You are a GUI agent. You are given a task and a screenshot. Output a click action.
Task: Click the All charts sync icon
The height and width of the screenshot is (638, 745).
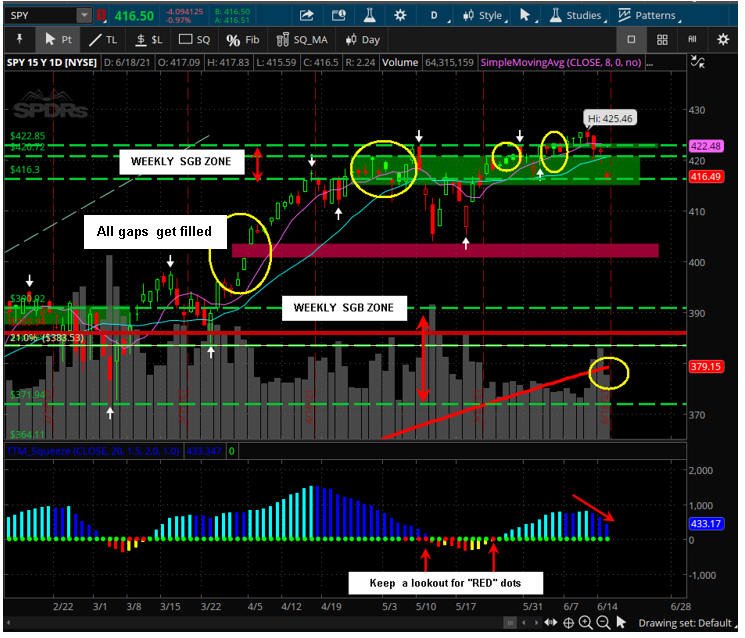pos(692,39)
